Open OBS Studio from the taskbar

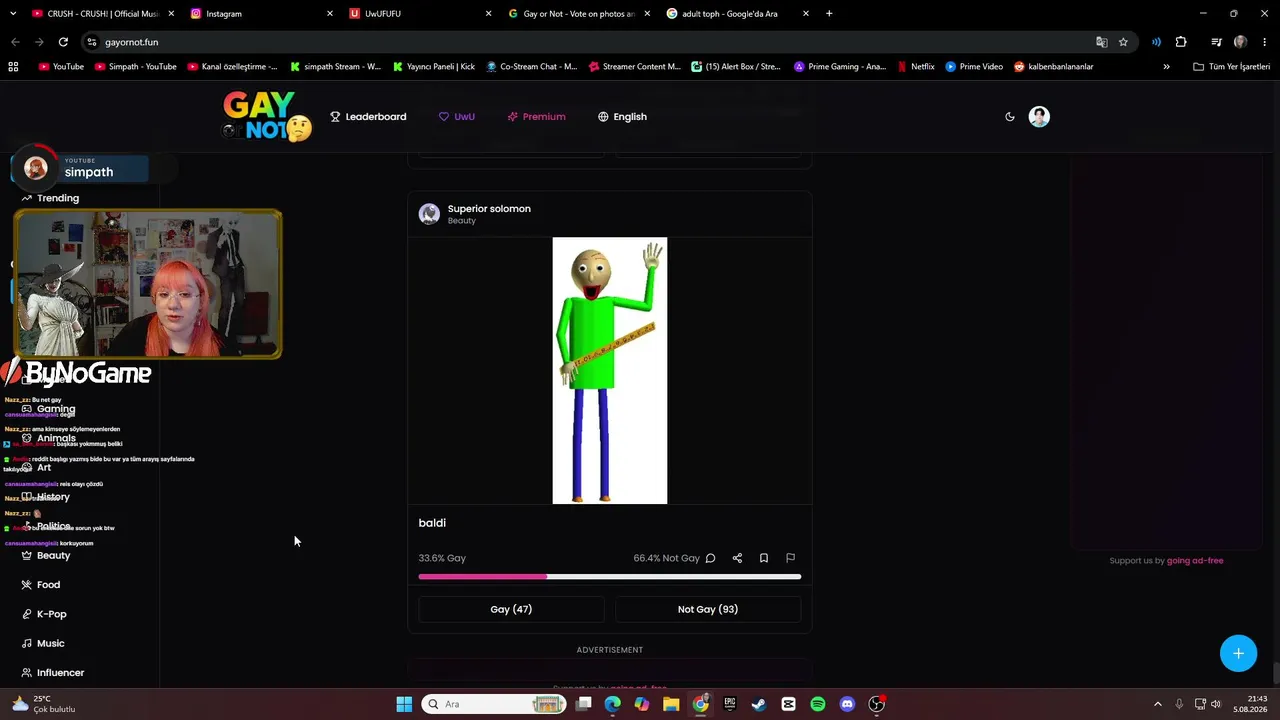877,704
